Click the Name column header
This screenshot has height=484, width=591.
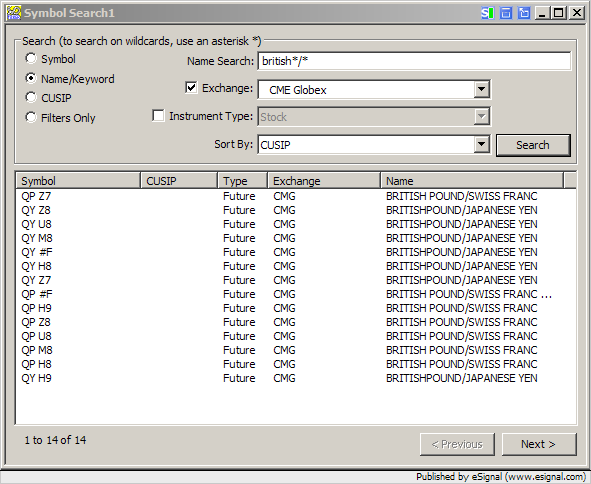point(472,181)
